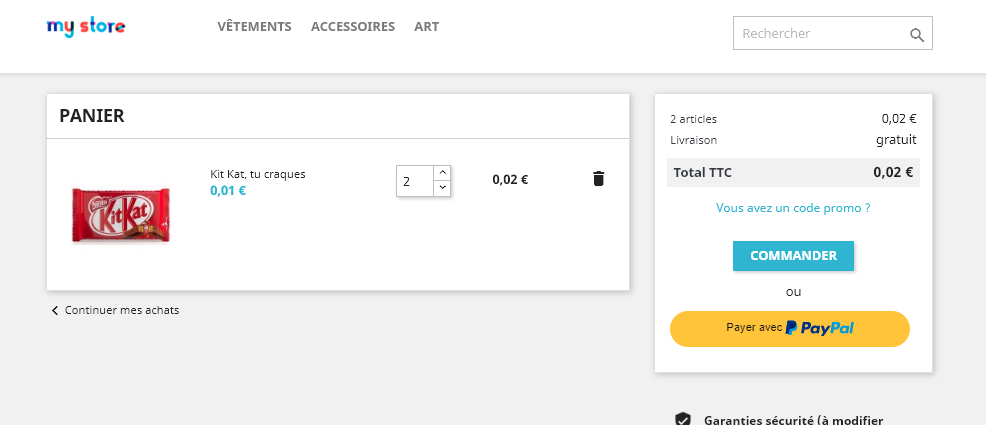986x425 pixels.
Task: Open the Kit Kat, tu craques product link
Action: coord(258,174)
